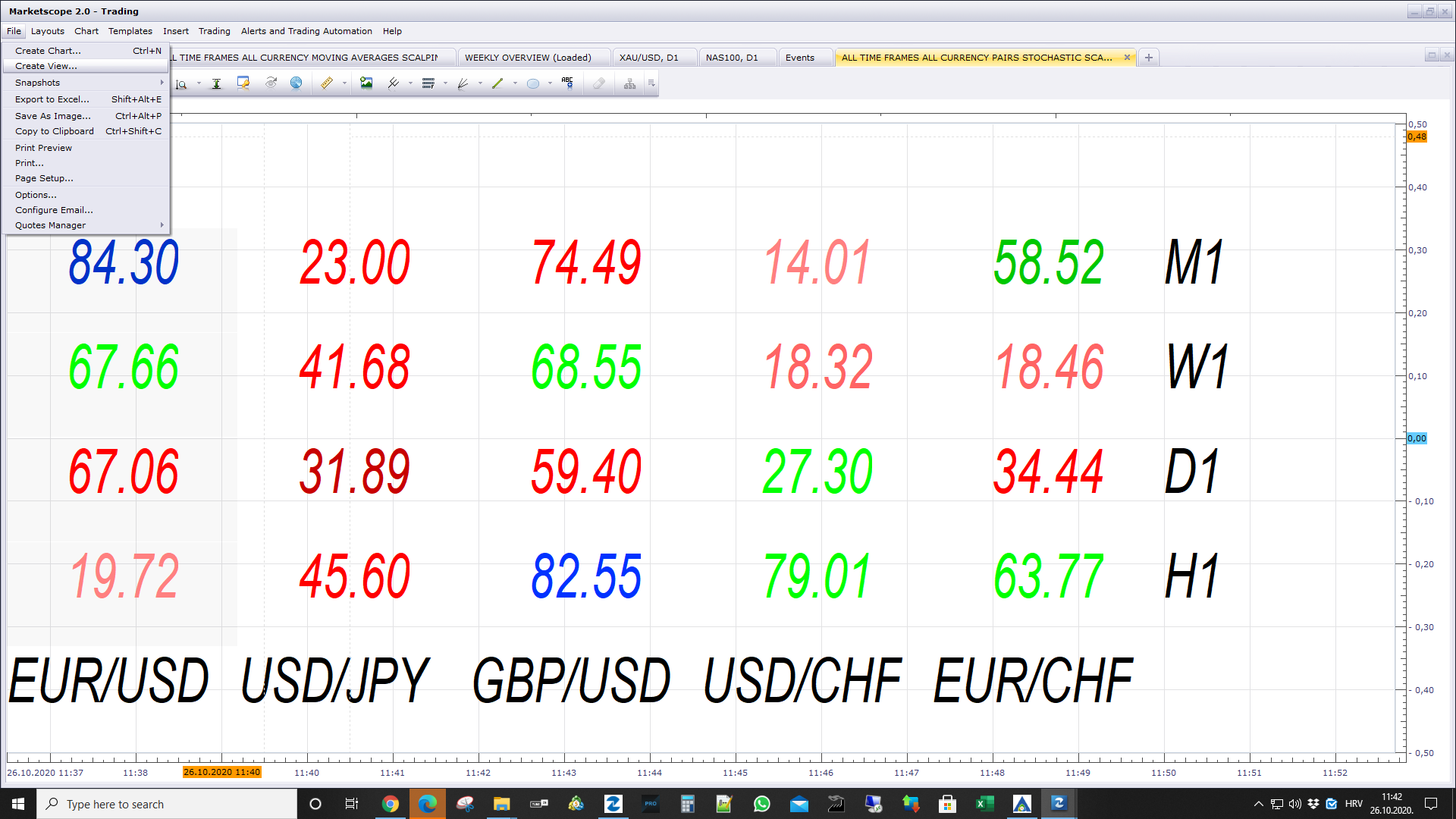Click the GBP/USD M1 value 74.49
This screenshot has height=819, width=1456.
pyautogui.click(x=586, y=262)
